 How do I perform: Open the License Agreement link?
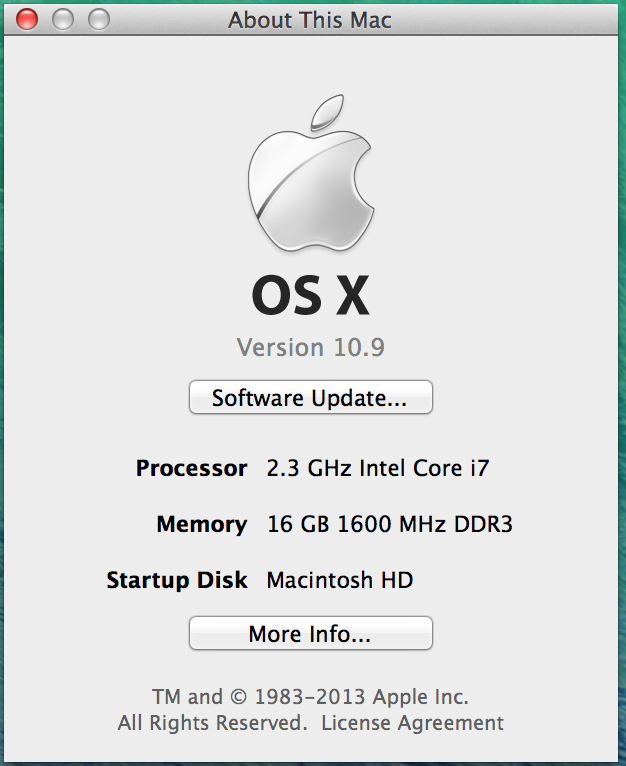(412, 722)
